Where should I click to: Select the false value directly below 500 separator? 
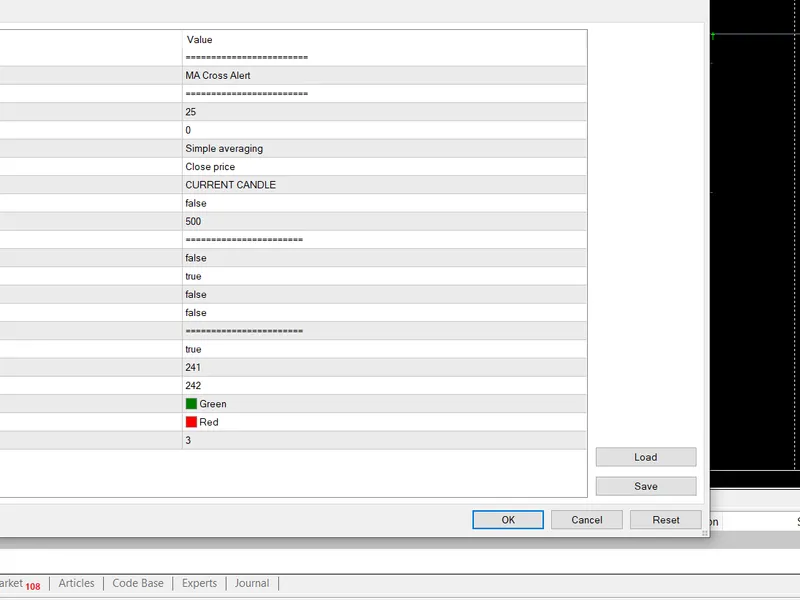pyautogui.click(x=384, y=258)
